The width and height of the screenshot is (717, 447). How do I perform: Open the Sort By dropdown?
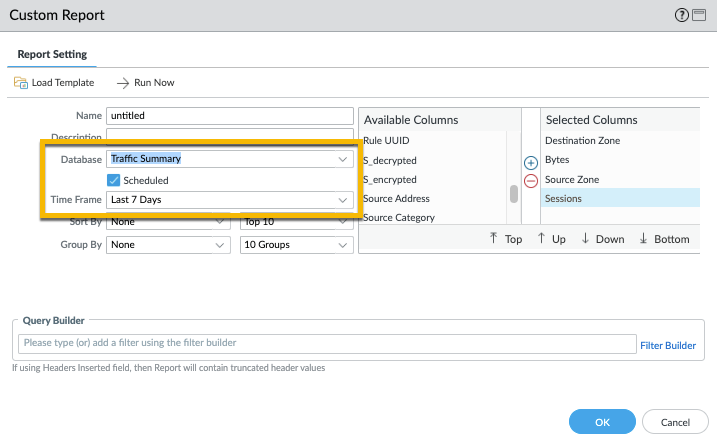pyautogui.click(x=169, y=220)
